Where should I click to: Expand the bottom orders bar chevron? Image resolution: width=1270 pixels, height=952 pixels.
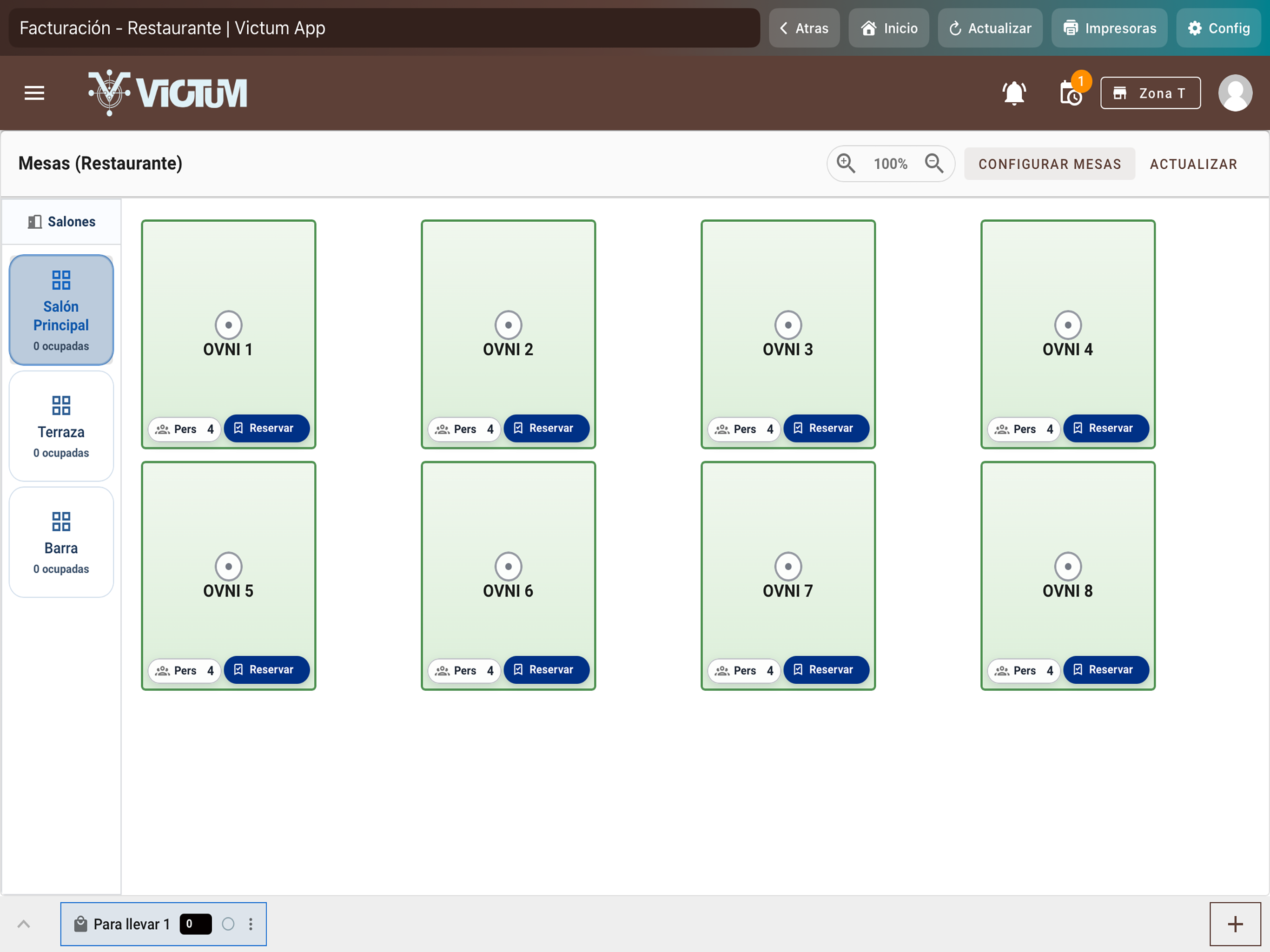click(24, 924)
